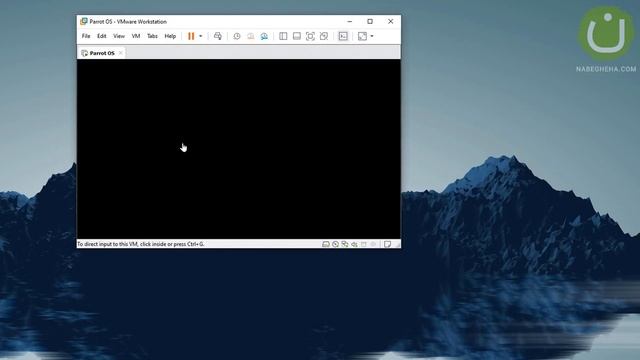Open the Edit menu
Image resolution: width=640 pixels, height=360 pixels.
pyautogui.click(x=102, y=36)
